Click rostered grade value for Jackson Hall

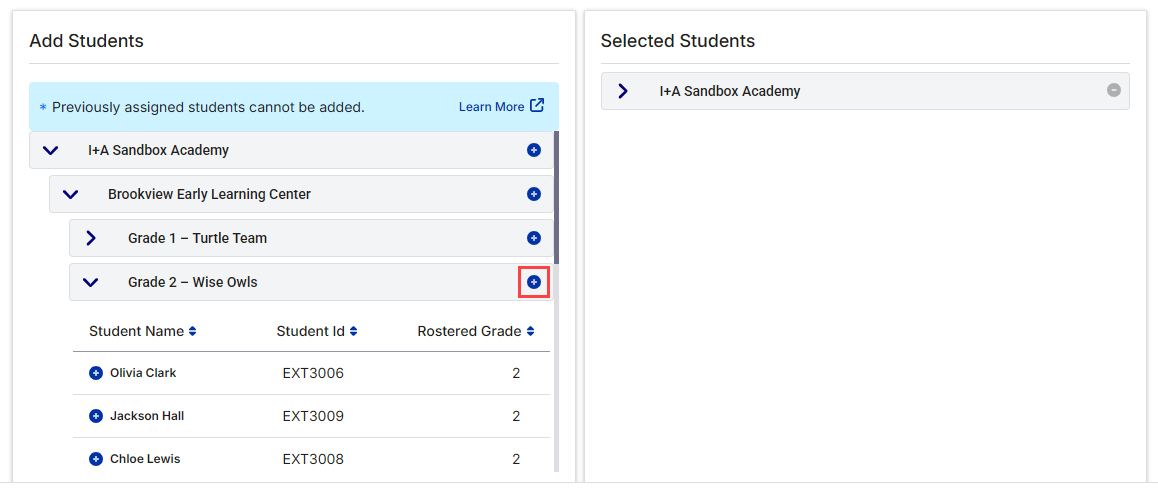tap(515, 416)
